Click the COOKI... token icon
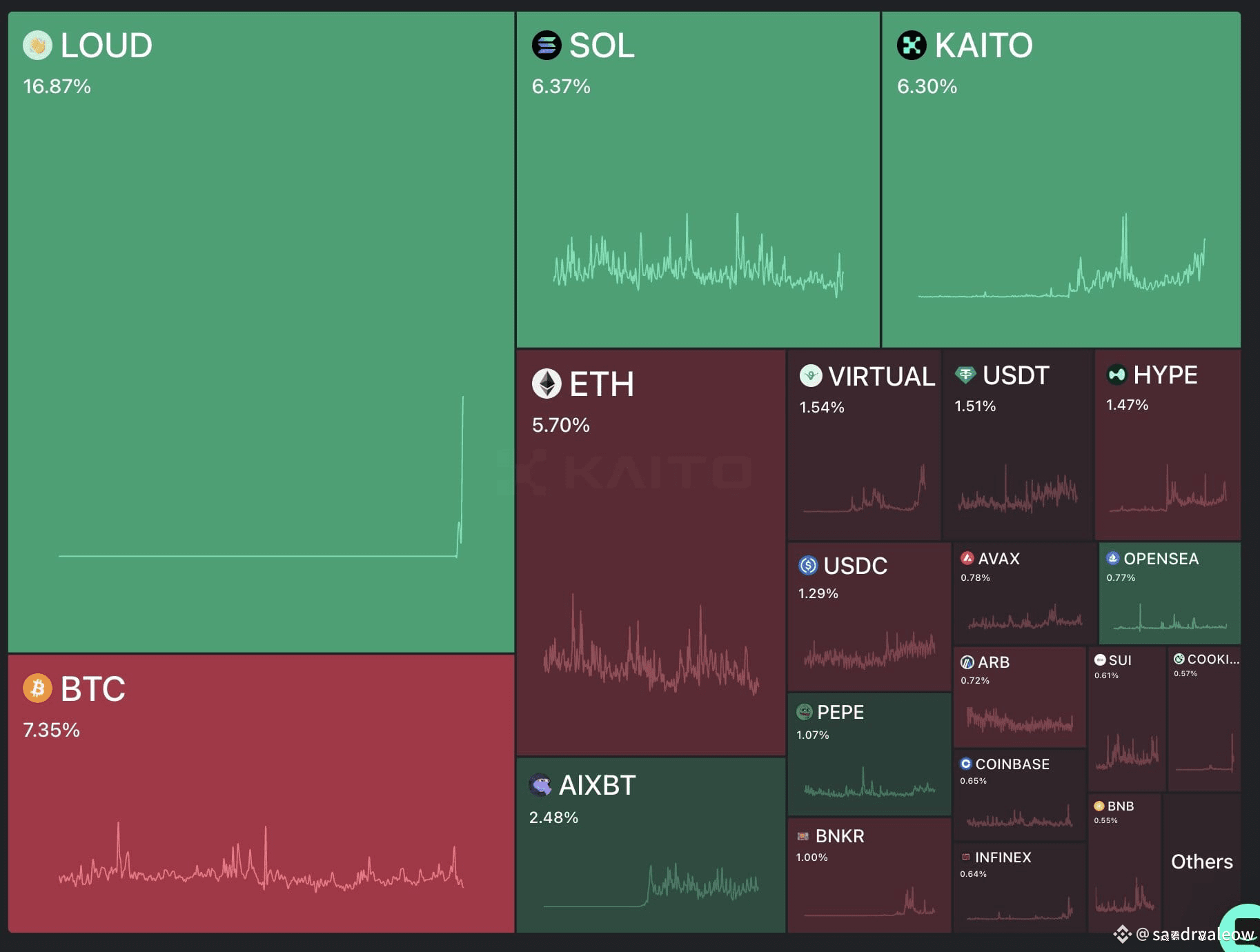Image resolution: width=1260 pixels, height=952 pixels. tap(1179, 659)
